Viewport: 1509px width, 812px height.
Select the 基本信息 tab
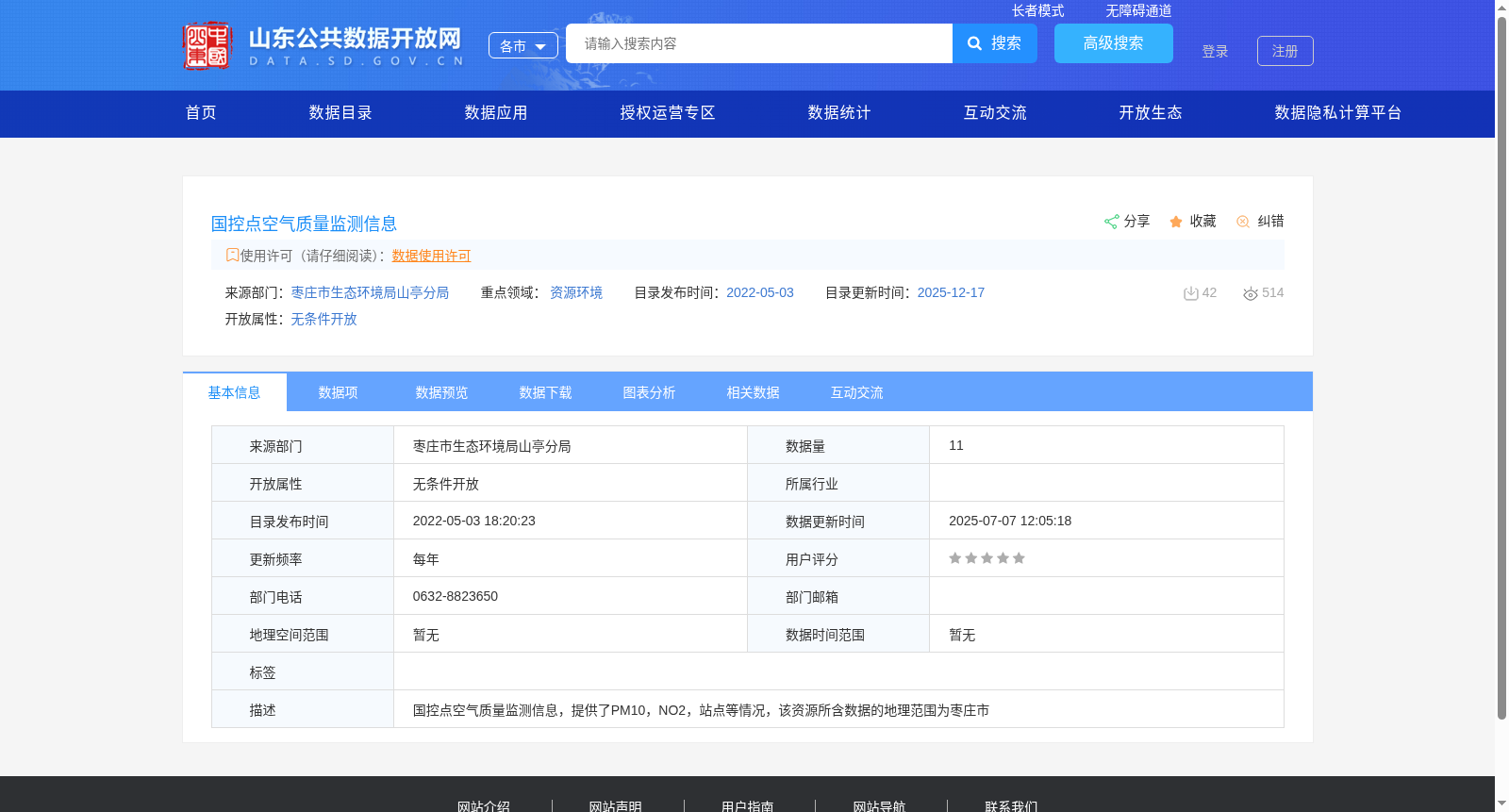(x=235, y=392)
